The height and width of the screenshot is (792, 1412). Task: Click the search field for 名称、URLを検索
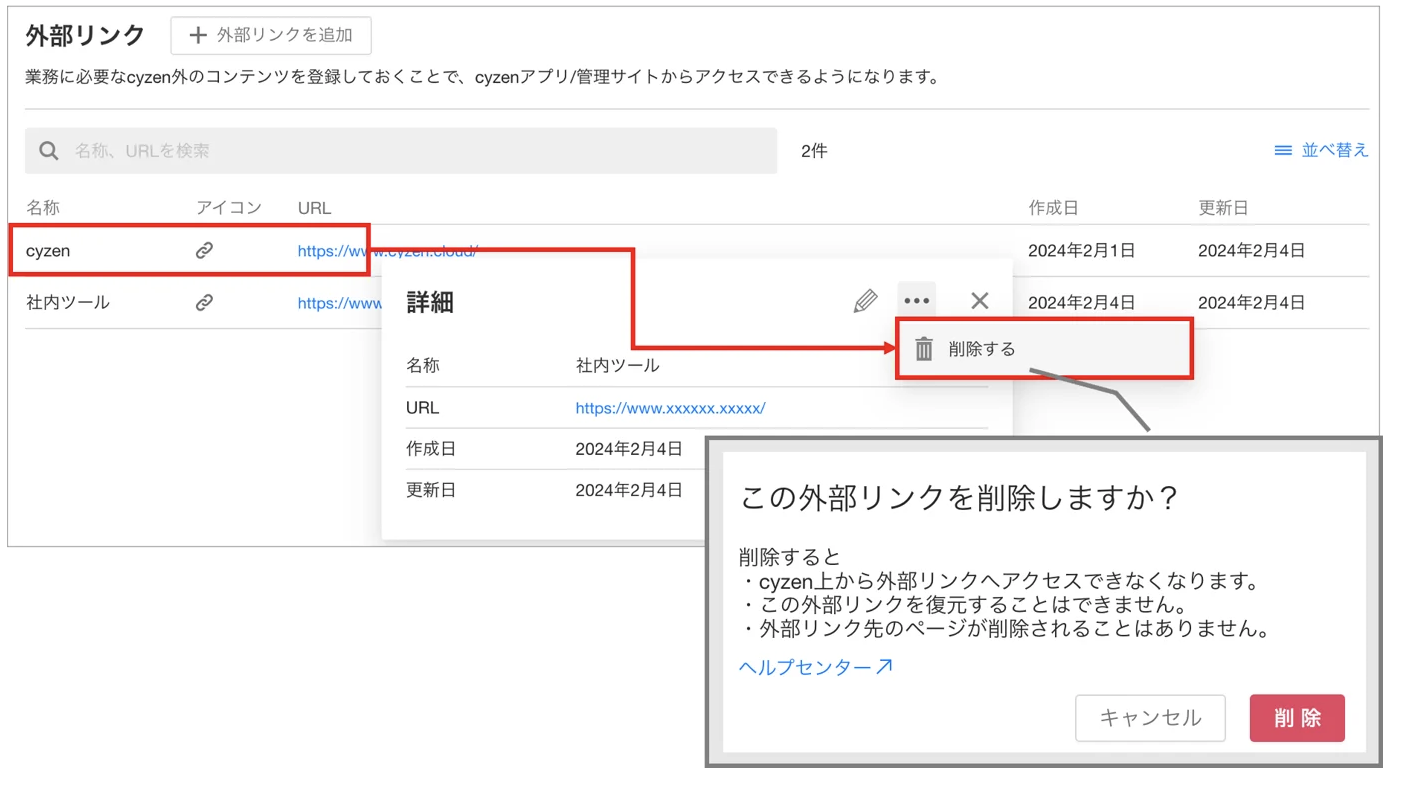click(x=401, y=151)
